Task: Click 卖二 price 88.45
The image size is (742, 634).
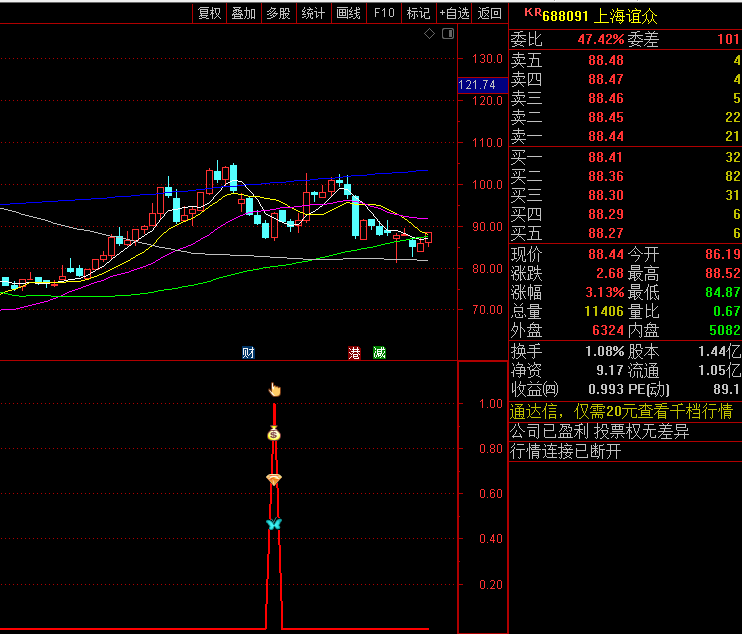Action: pyautogui.click(x=606, y=117)
